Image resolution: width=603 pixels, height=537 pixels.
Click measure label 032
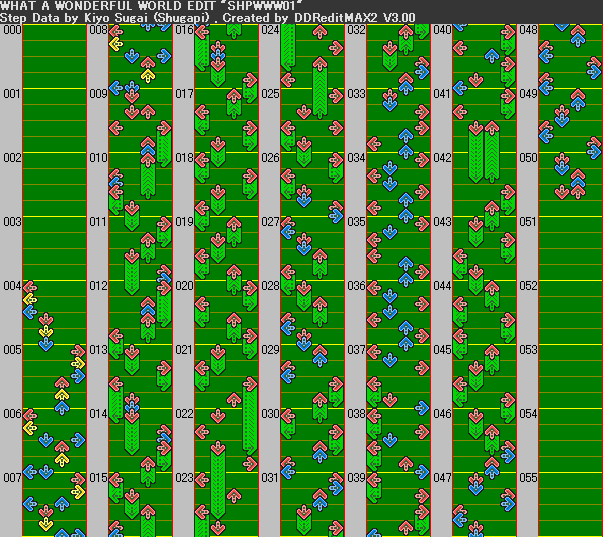click(x=356, y=30)
